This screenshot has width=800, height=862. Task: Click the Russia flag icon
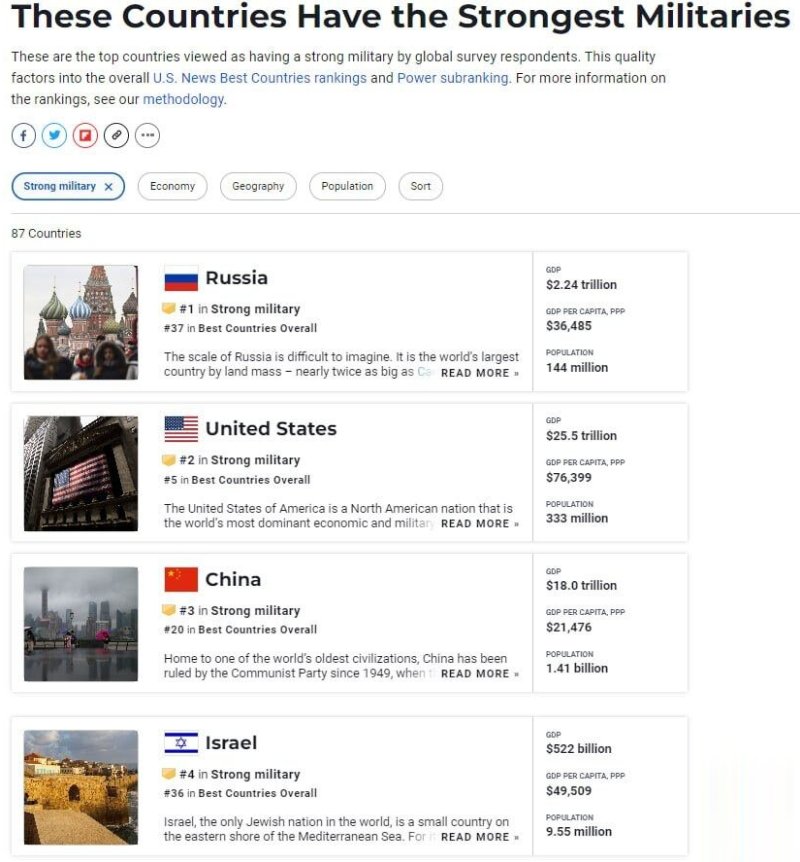(x=181, y=279)
